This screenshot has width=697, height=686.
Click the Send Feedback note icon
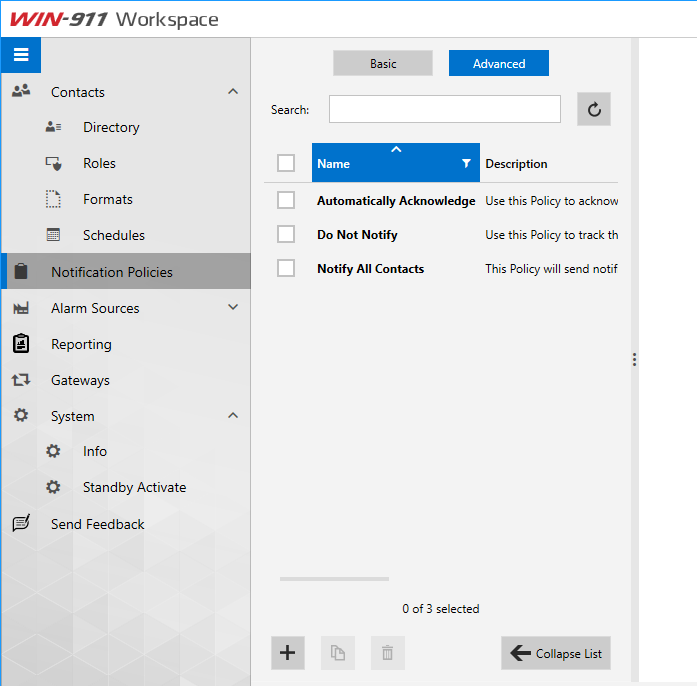[x=21, y=523]
